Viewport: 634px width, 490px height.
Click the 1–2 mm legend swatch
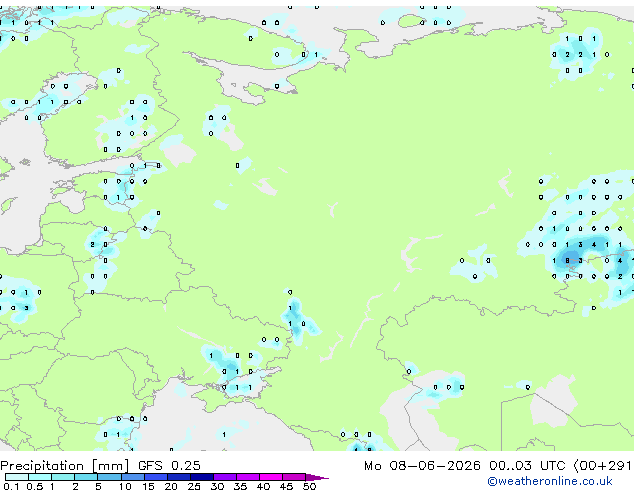[x=63, y=477]
